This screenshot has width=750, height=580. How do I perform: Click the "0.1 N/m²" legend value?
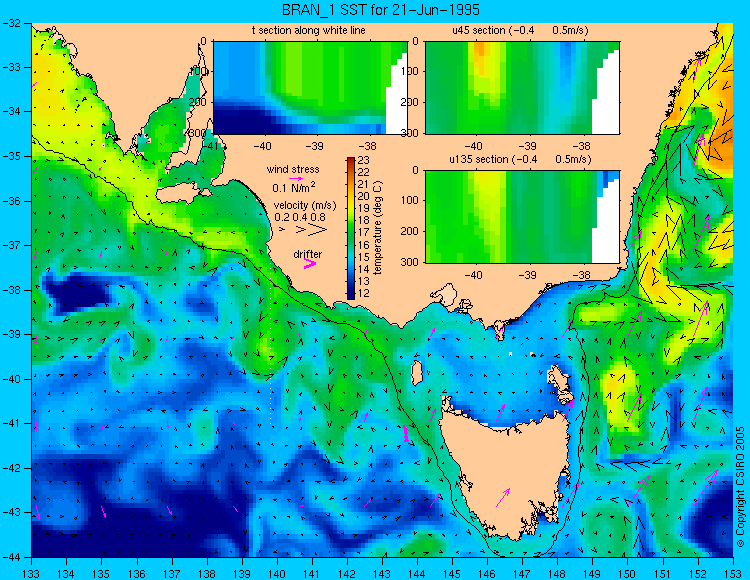coord(294,187)
